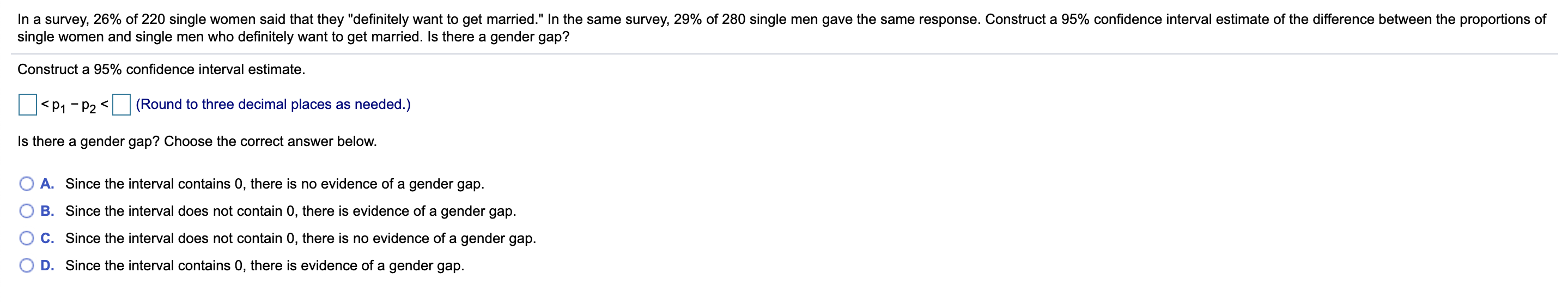Click the bold letter B label
Viewport: 1568px width, 303px height.
tap(47, 211)
